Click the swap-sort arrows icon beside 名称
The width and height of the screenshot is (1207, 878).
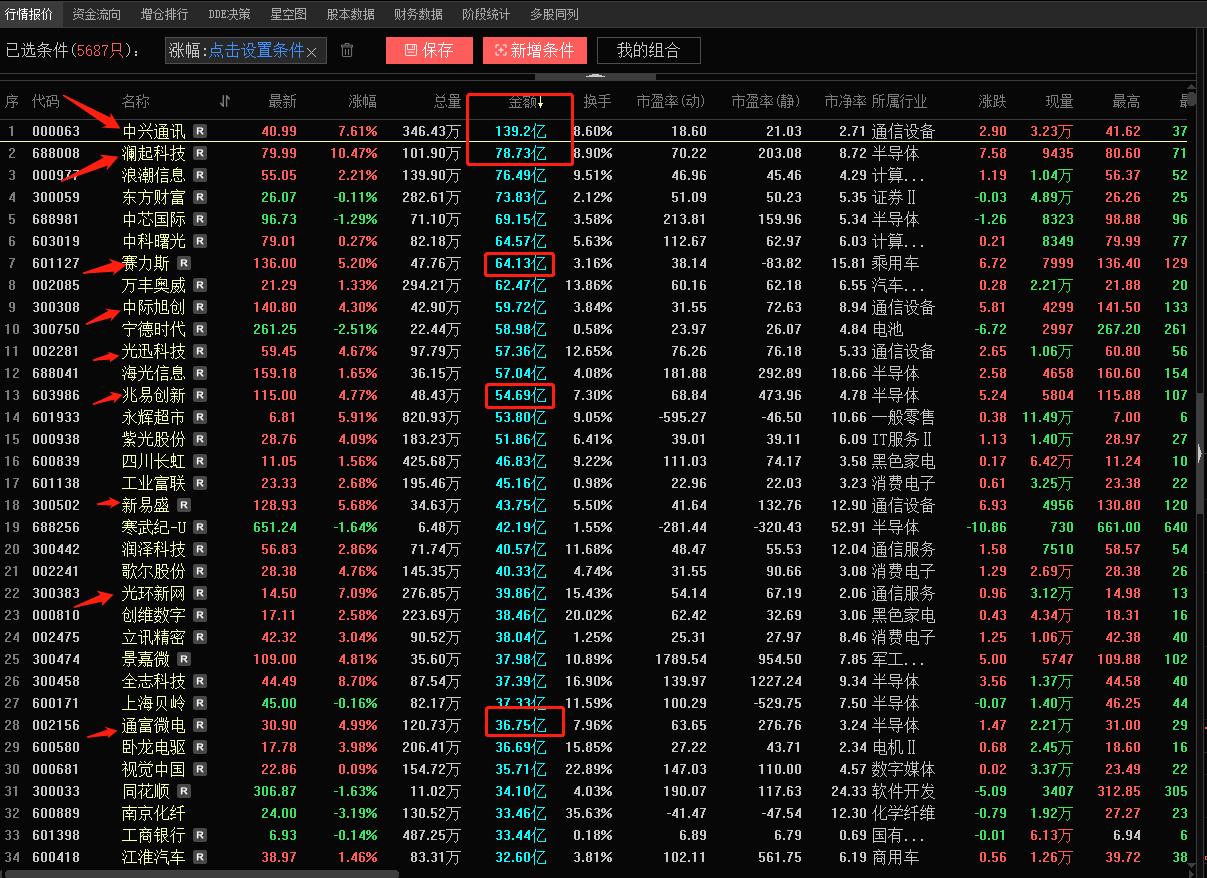point(225,101)
